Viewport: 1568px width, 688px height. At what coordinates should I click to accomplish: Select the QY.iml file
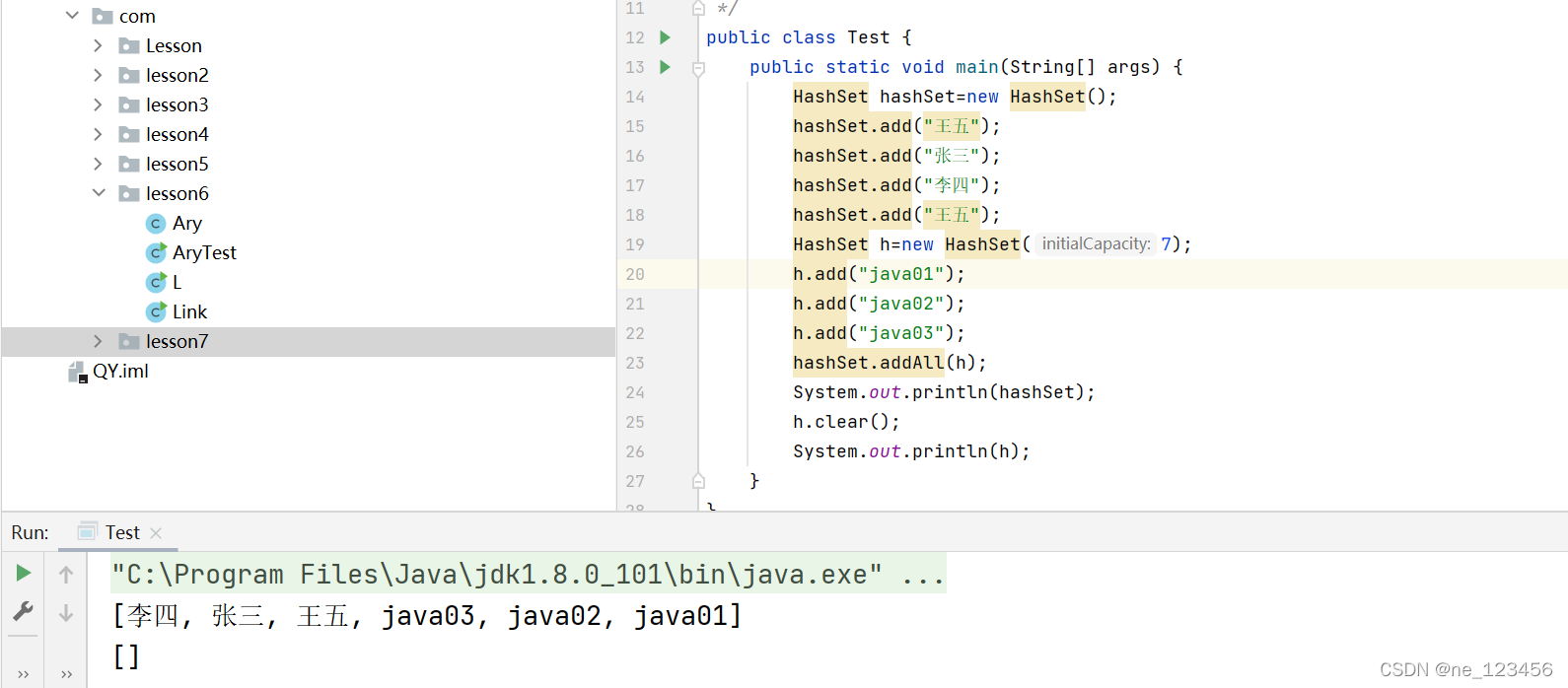(x=120, y=372)
